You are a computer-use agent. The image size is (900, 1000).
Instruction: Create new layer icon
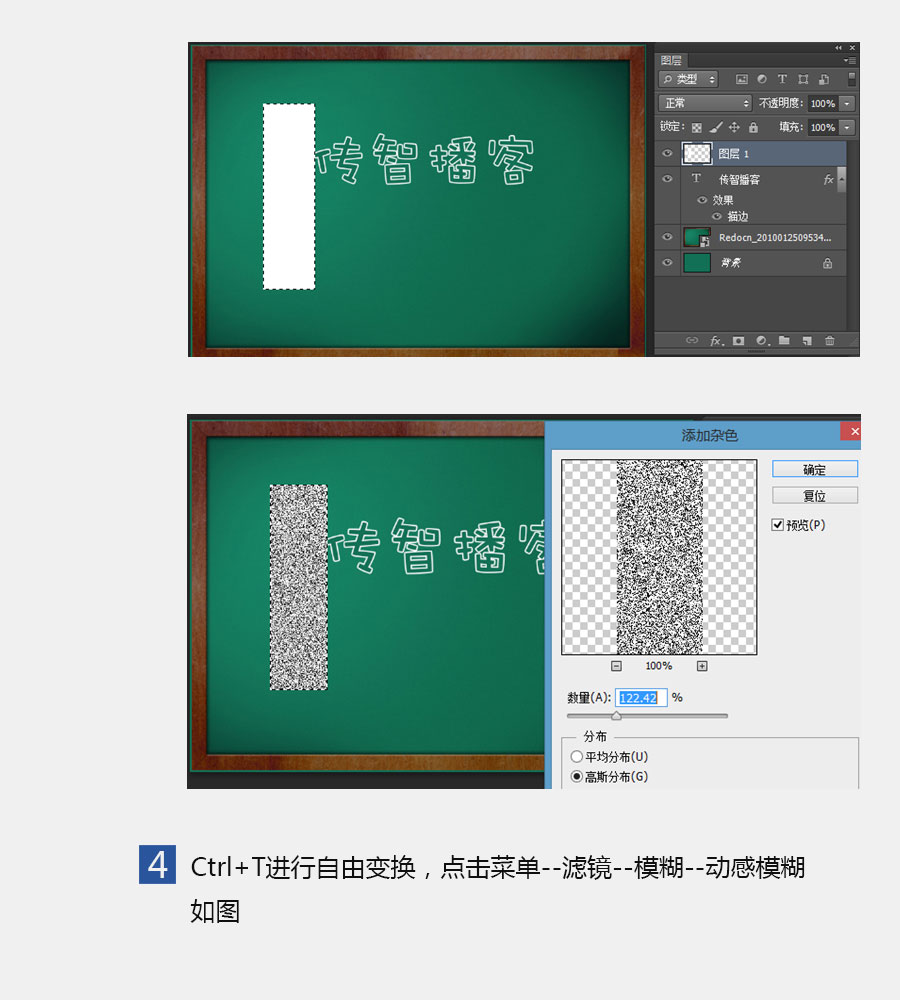[808, 341]
